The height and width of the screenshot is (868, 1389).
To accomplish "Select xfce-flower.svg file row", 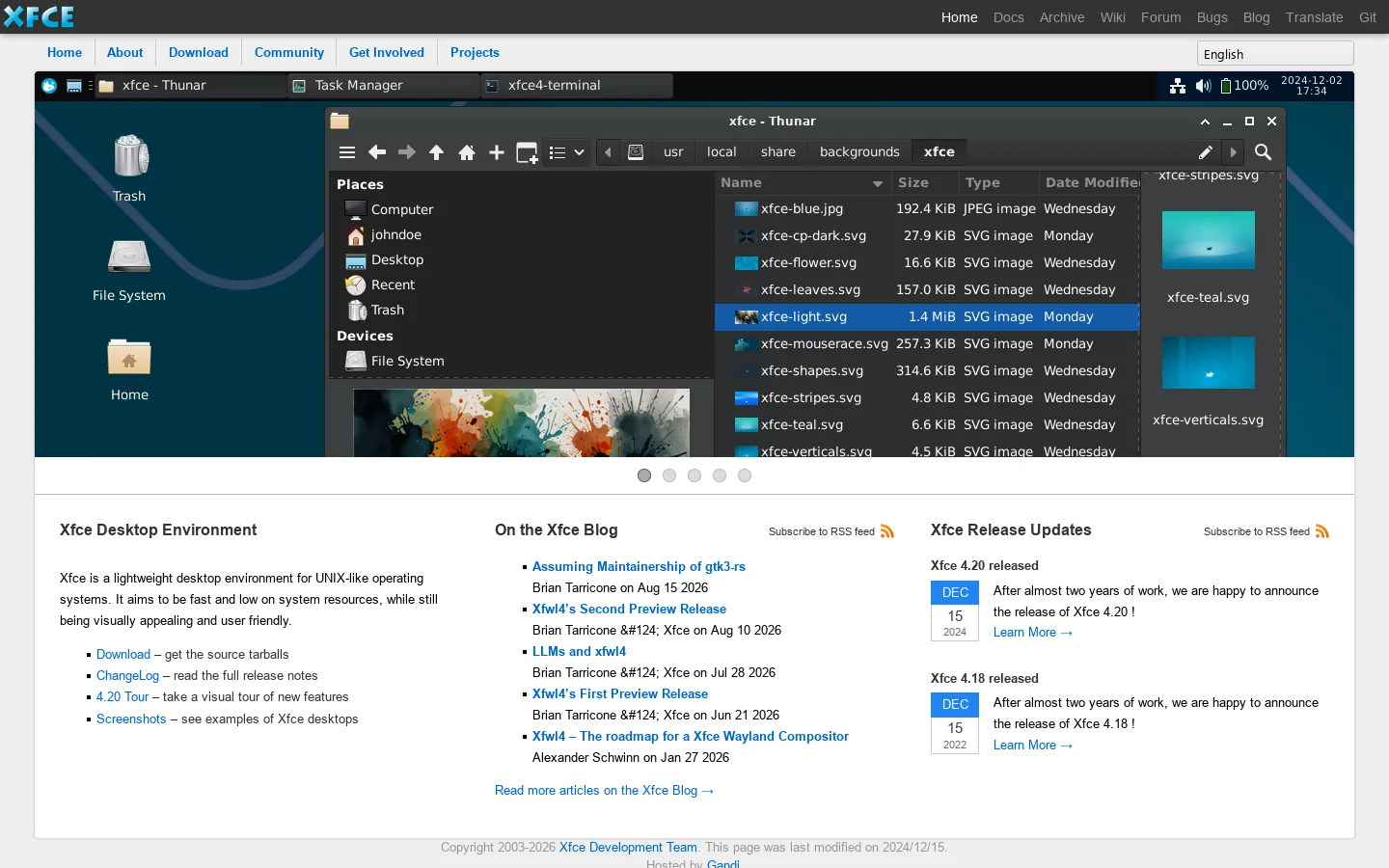I will pos(927,262).
